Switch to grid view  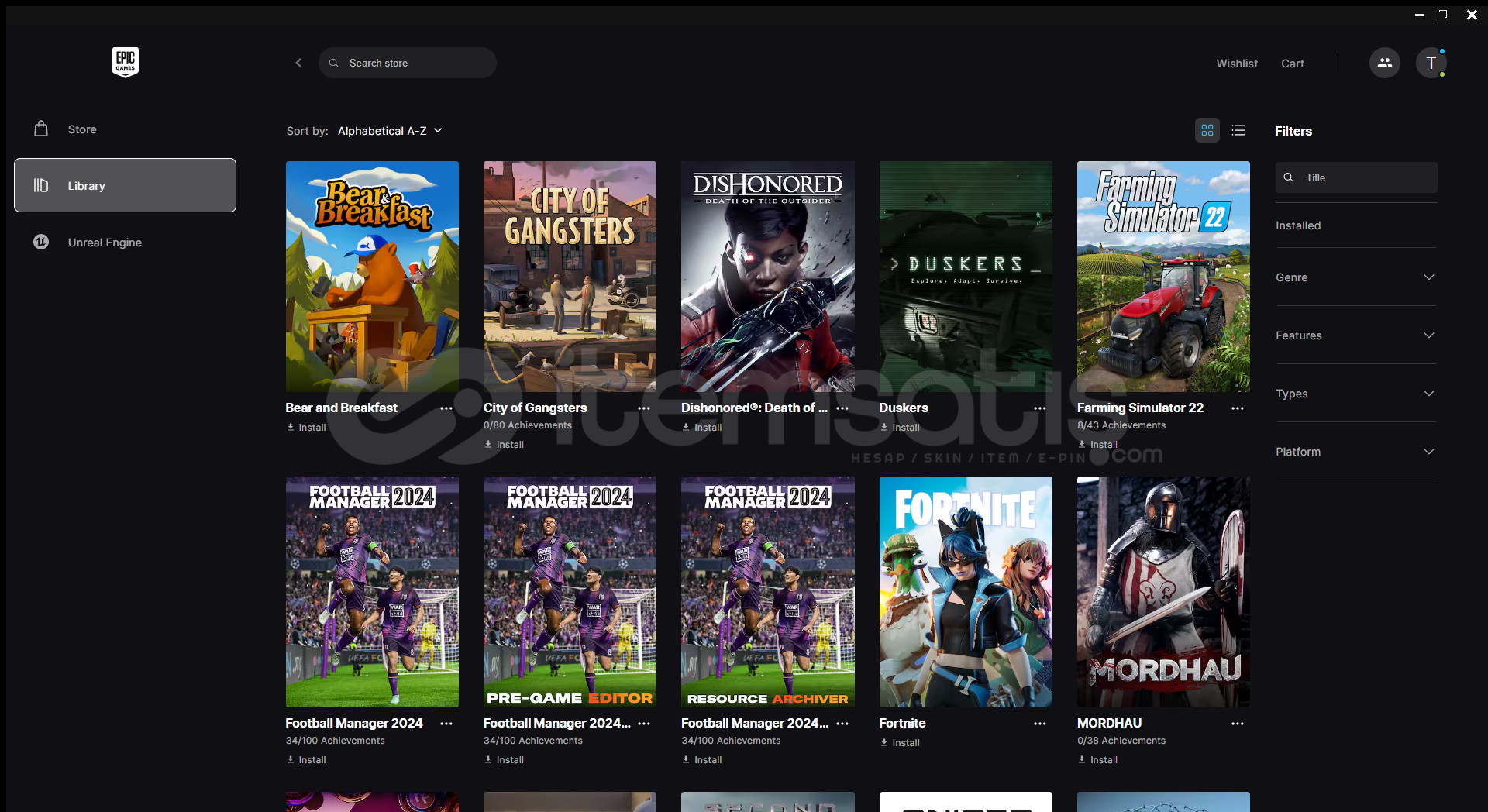[x=1207, y=130]
